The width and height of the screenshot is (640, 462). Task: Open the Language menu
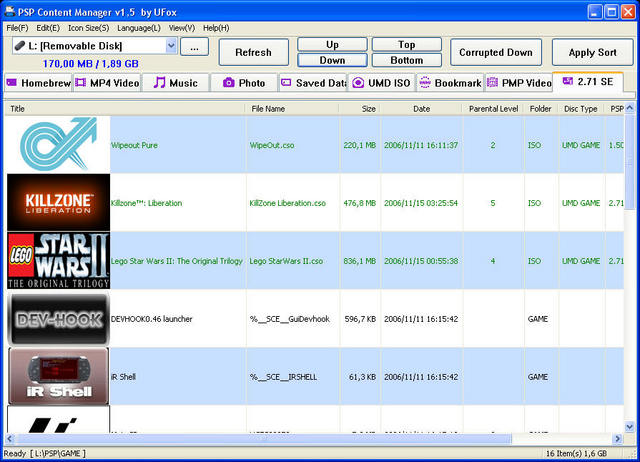pyautogui.click(x=139, y=28)
